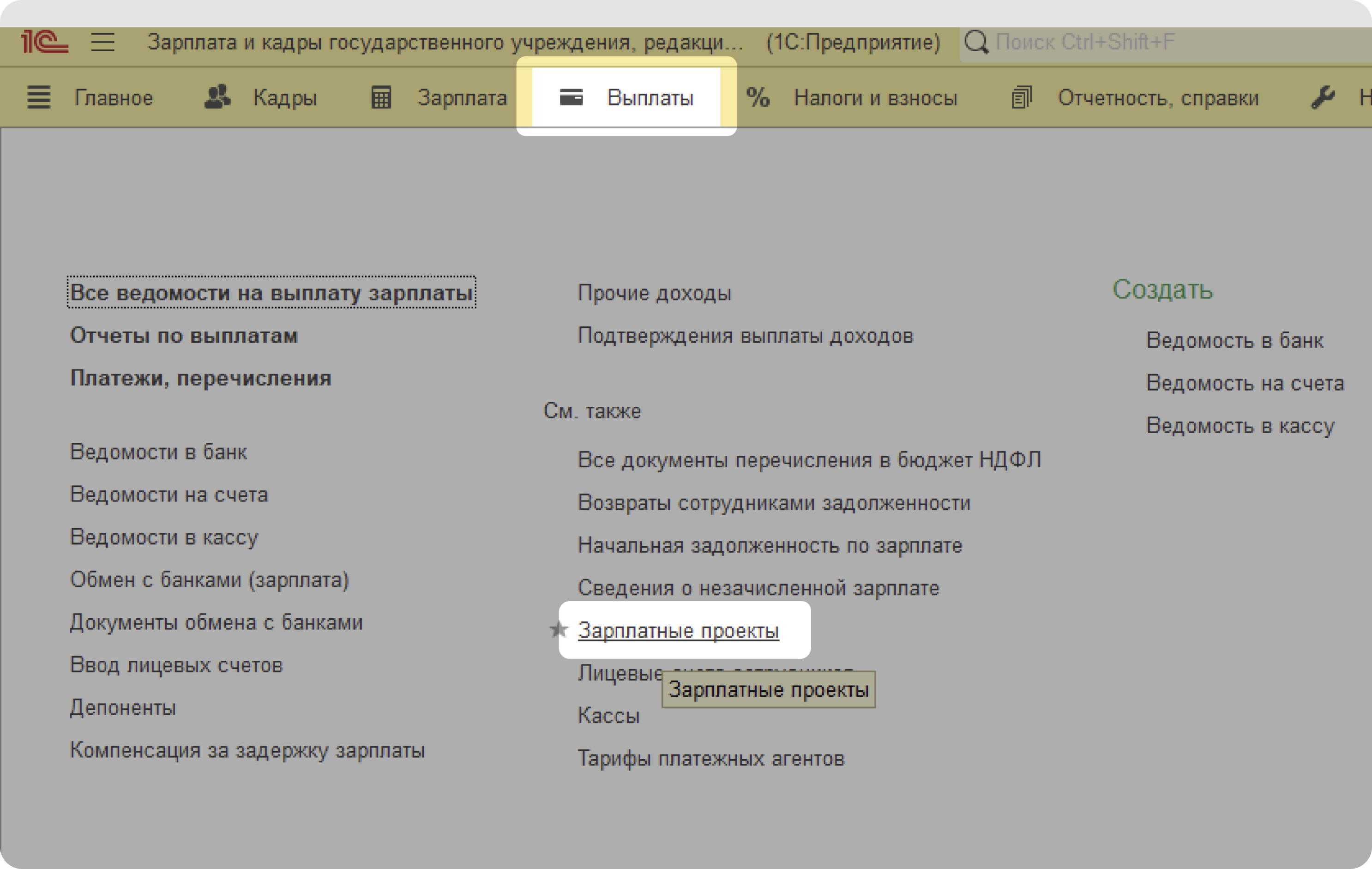Open Обмен с банками (зарплата)
Screen dimensions: 1372x869
pyautogui.click(x=209, y=579)
